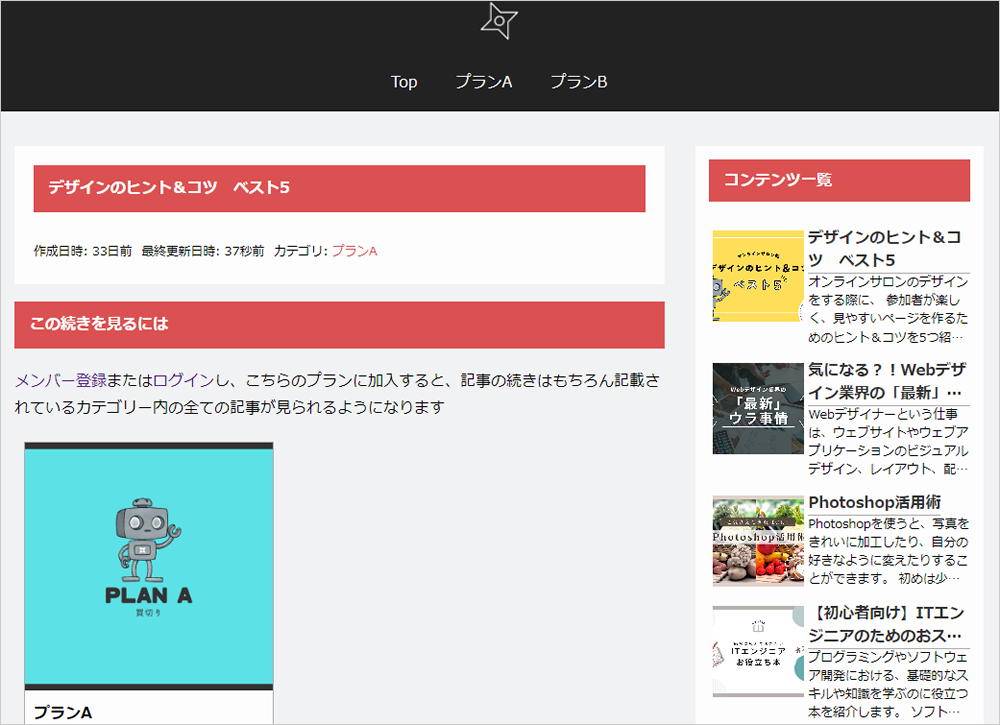The height and width of the screenshot is (725, 1000).
Task: Open the メンバー登録 link
Action: [60, 380]
